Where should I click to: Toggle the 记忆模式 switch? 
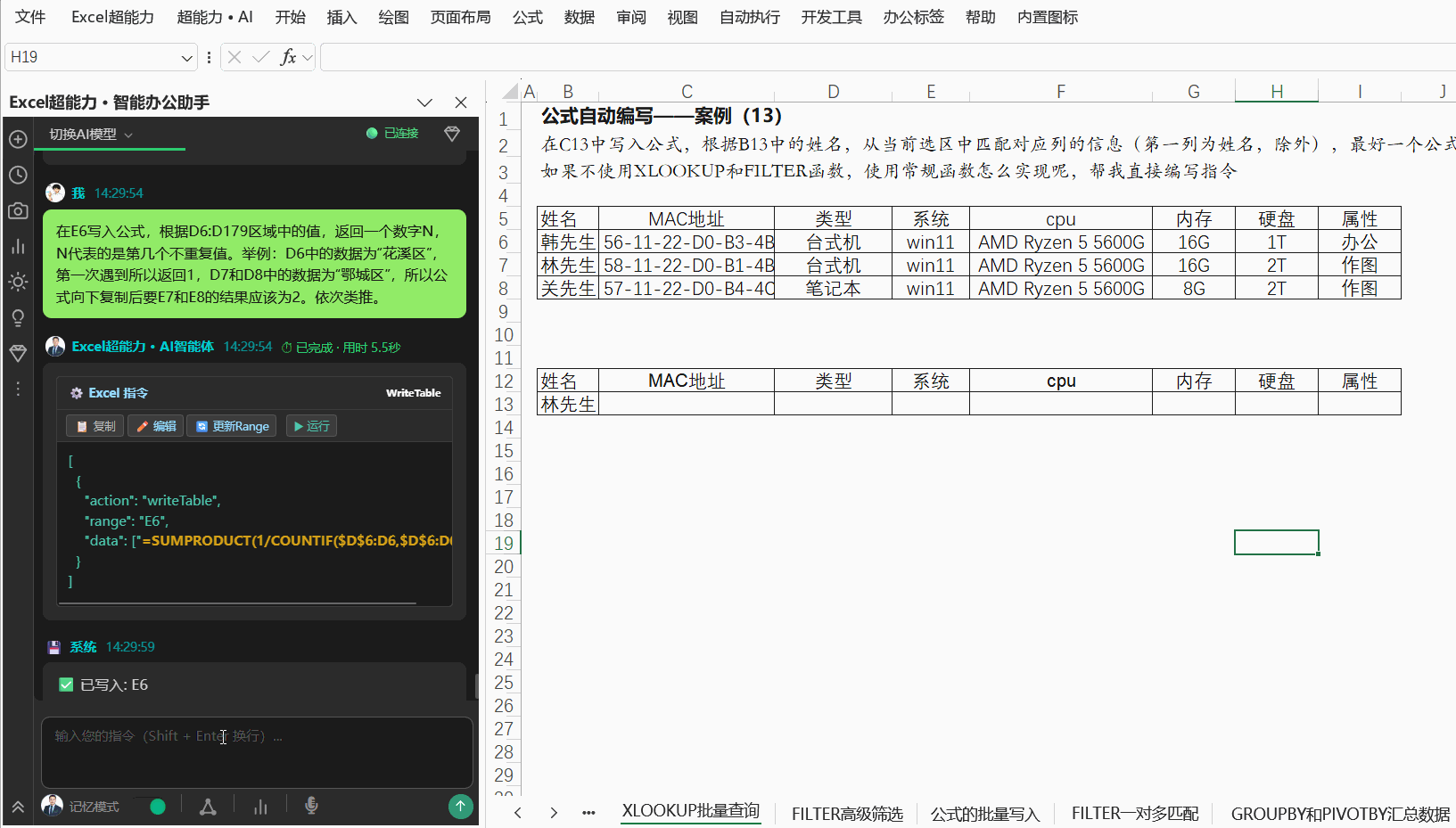pyautogui.click(x=150, y=807)
